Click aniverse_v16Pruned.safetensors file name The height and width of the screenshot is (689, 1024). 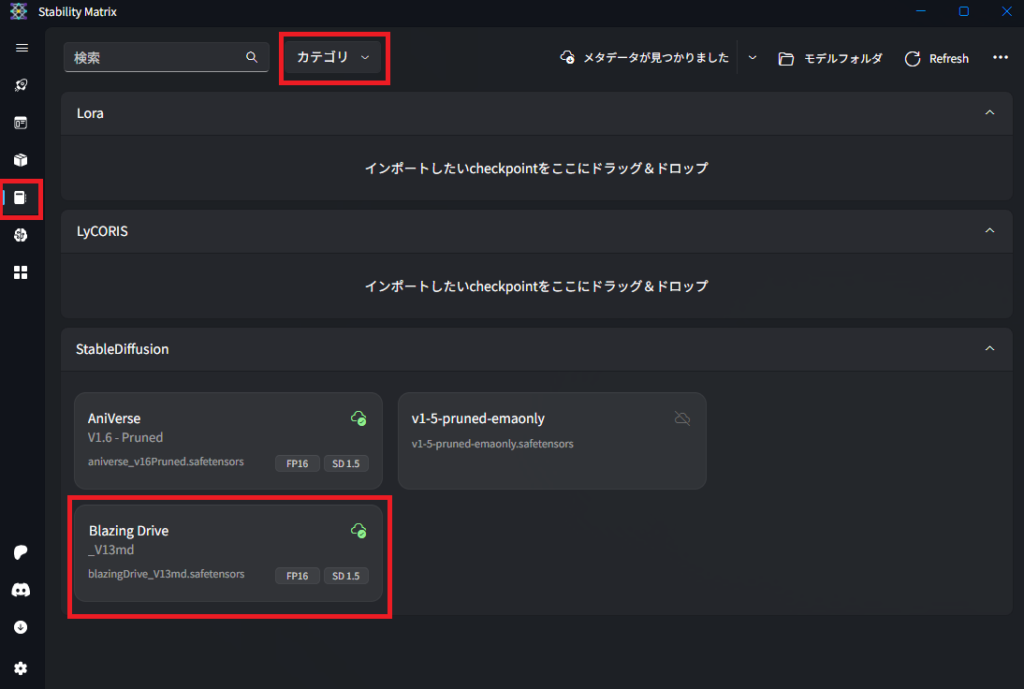(166, 462)
